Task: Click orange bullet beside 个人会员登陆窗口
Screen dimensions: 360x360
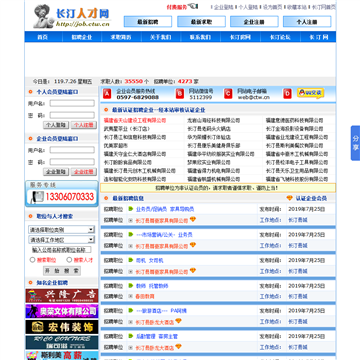Action: pyautogui.click(x=30, y=92)
